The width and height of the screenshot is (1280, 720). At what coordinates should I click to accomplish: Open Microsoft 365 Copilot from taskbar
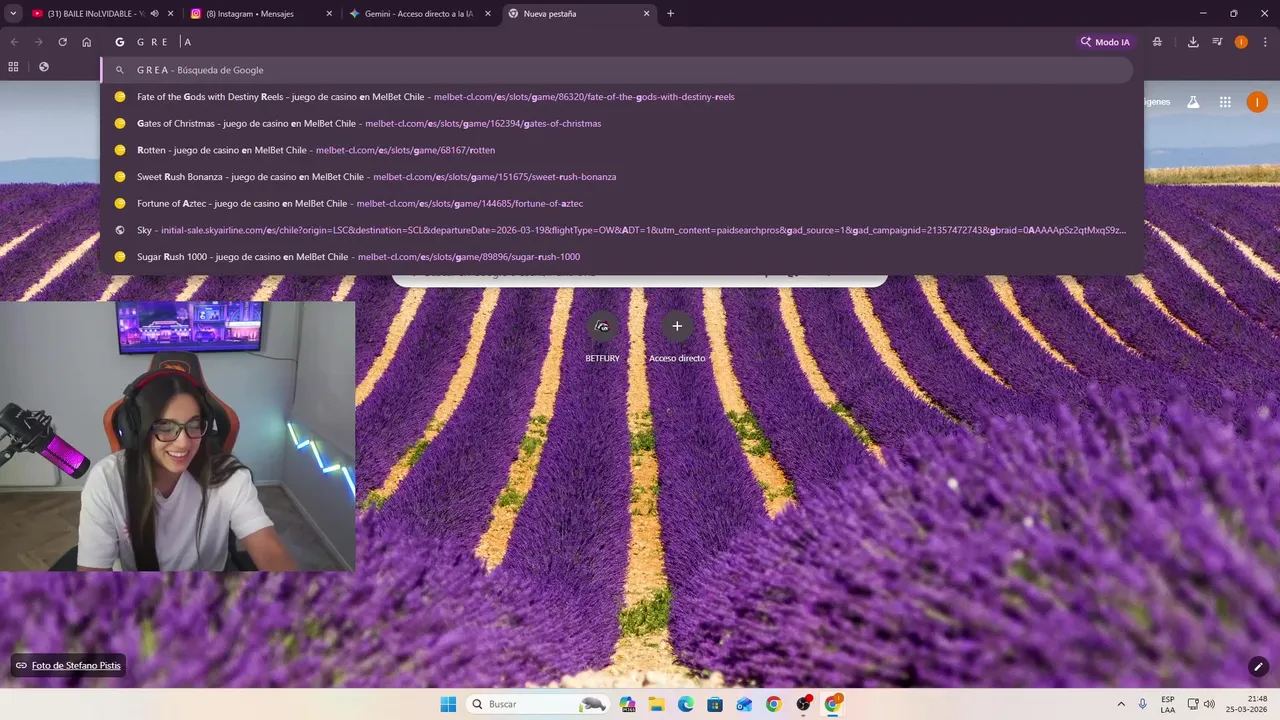tap(628, 704)
